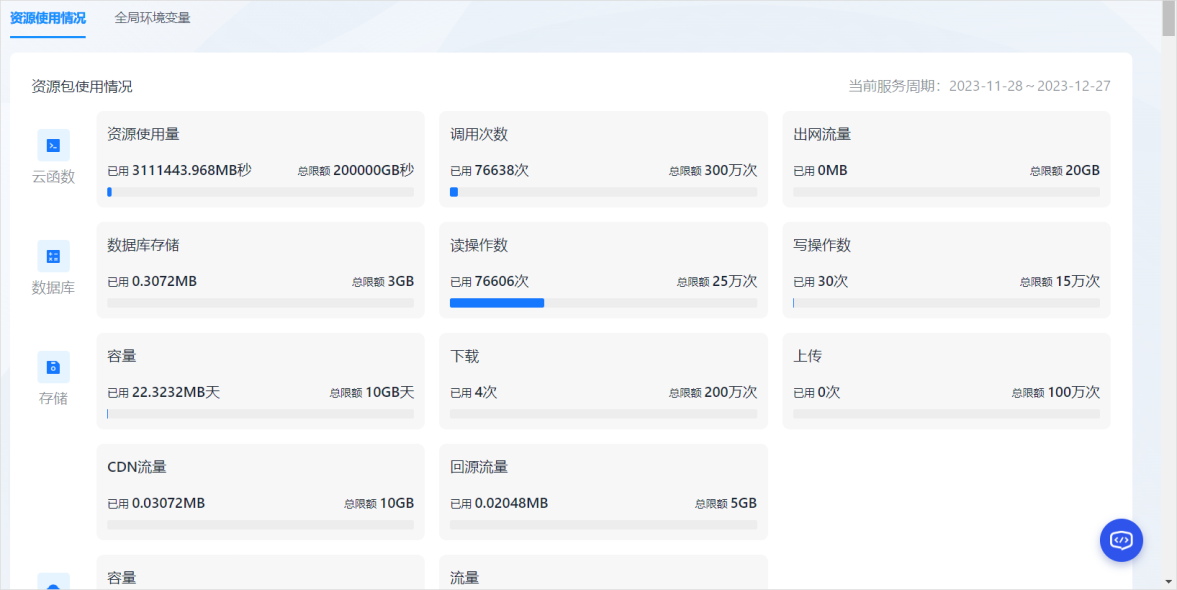Click the 数据库 label under its icon
1177x590 pixels.
pyautogui.click(x=53, y=287)
